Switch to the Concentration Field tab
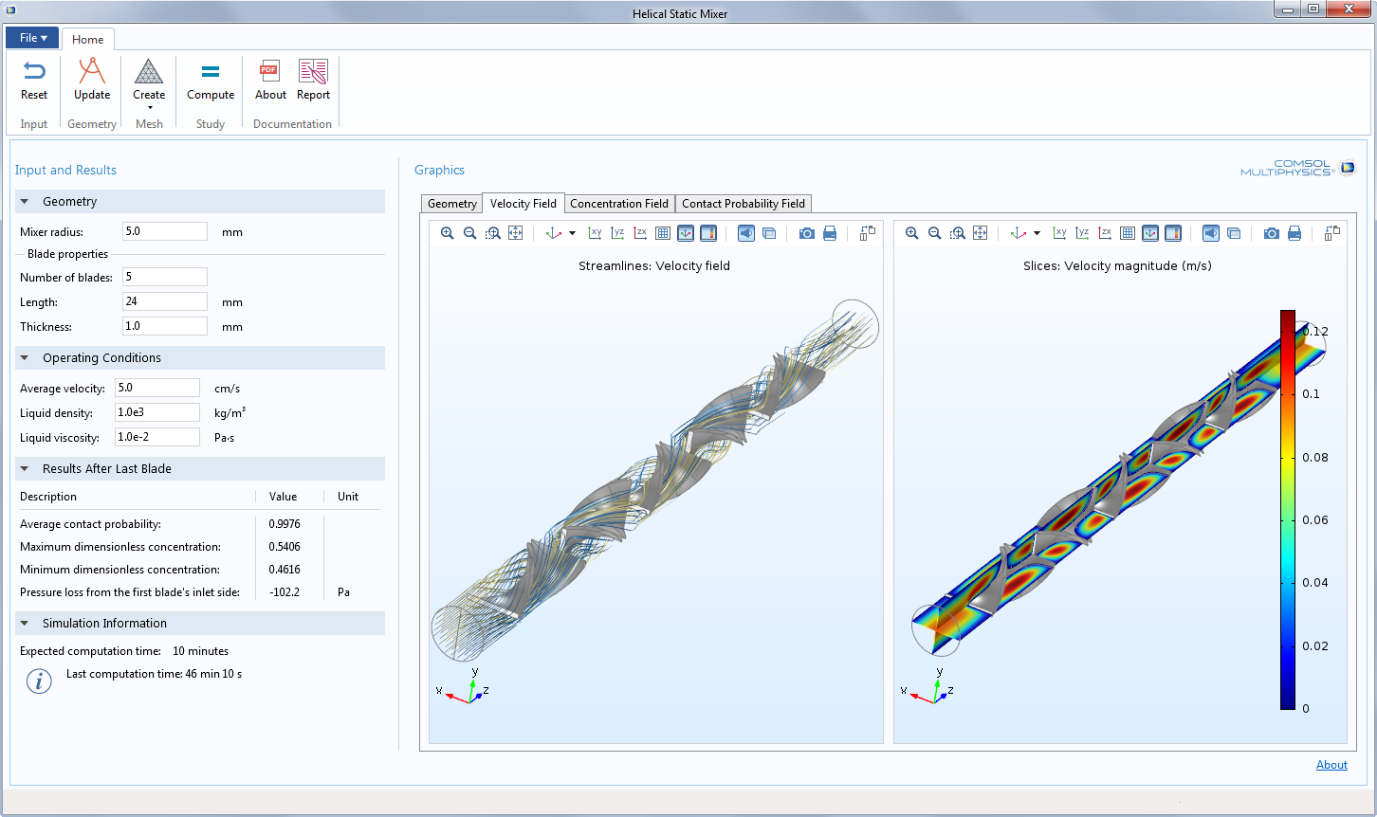1377x817 pixels. [619, 203]
